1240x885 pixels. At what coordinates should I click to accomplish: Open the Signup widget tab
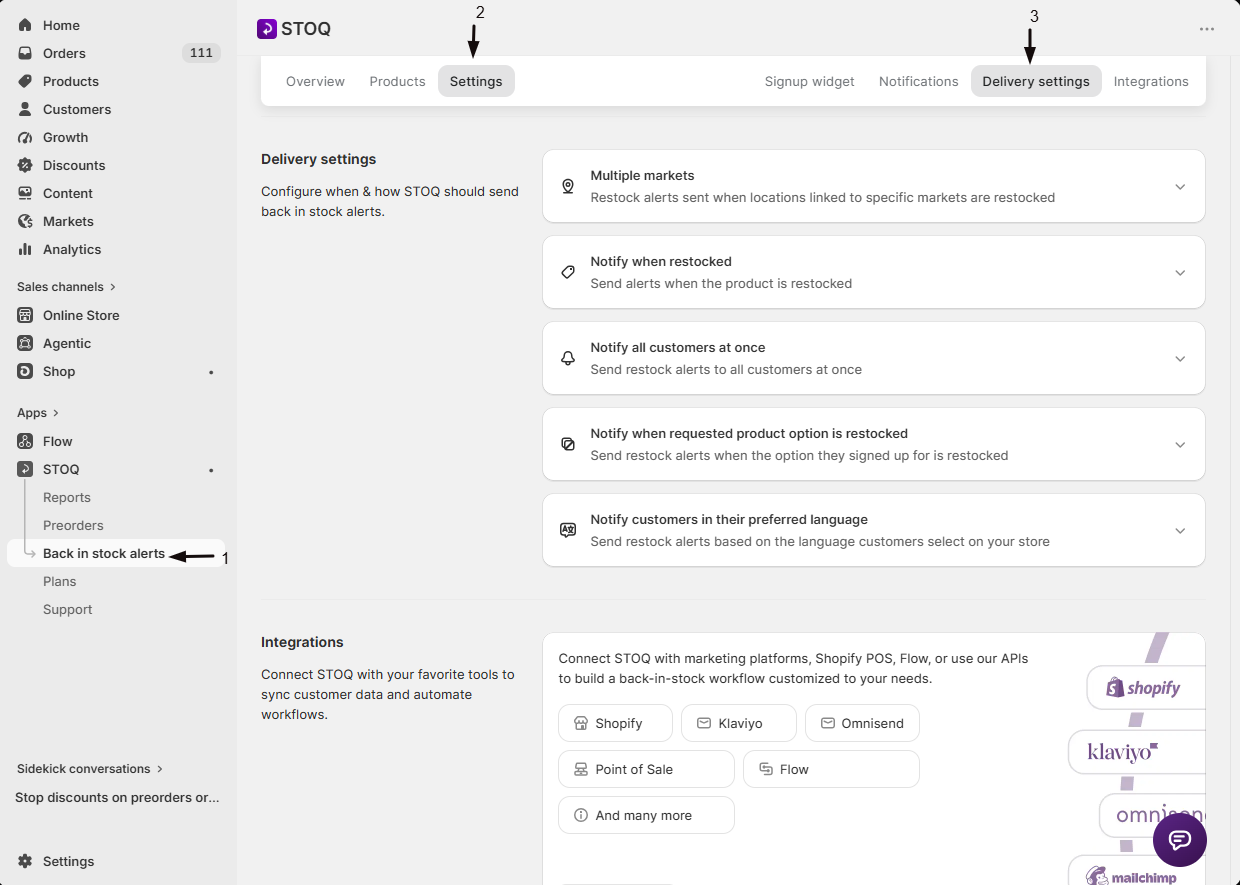click(x=809, y=81)
